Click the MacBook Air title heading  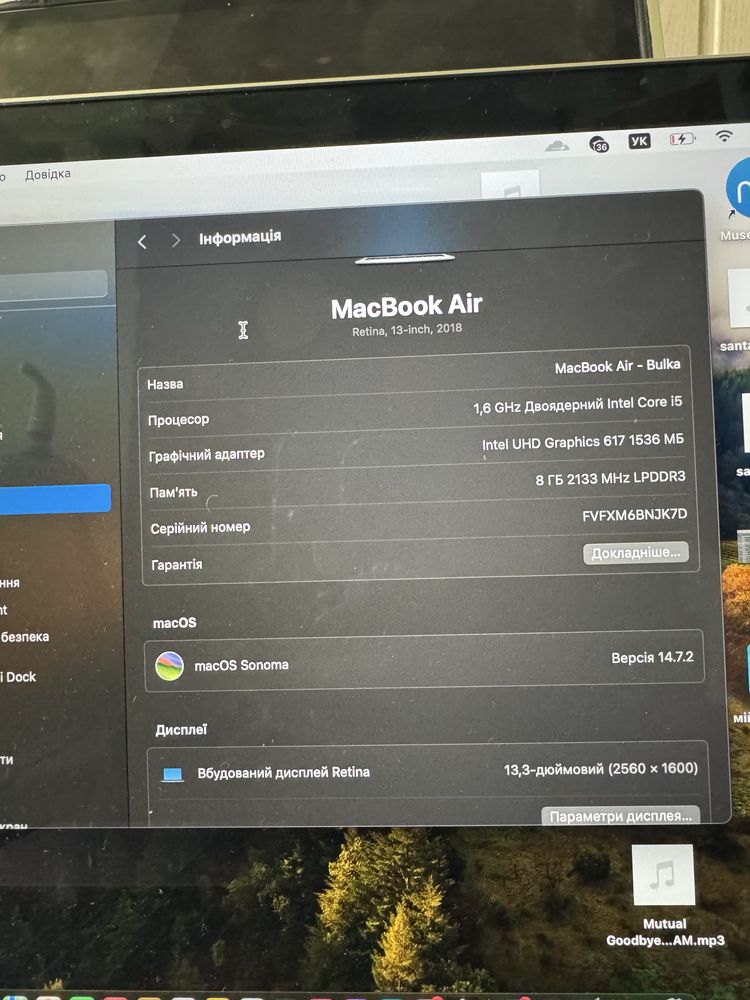(x=406, y=307)
